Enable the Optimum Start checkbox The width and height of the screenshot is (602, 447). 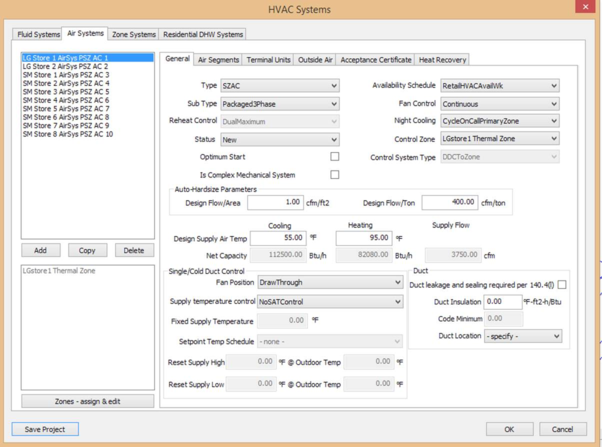tap(334, 157)
